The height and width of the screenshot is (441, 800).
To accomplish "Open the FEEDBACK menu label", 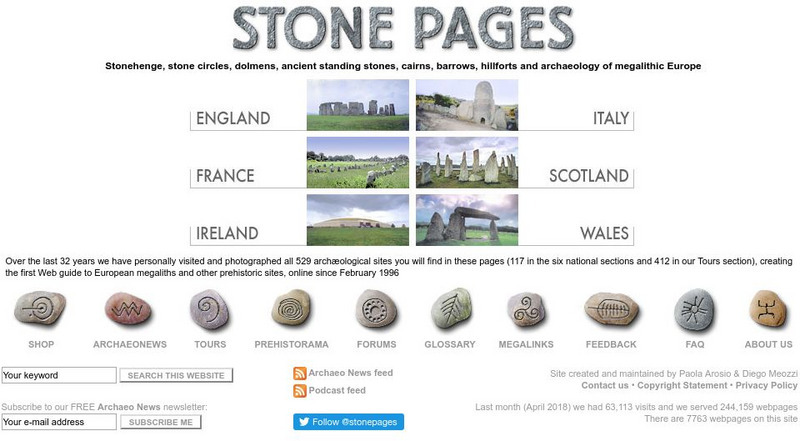I will 611,345.
